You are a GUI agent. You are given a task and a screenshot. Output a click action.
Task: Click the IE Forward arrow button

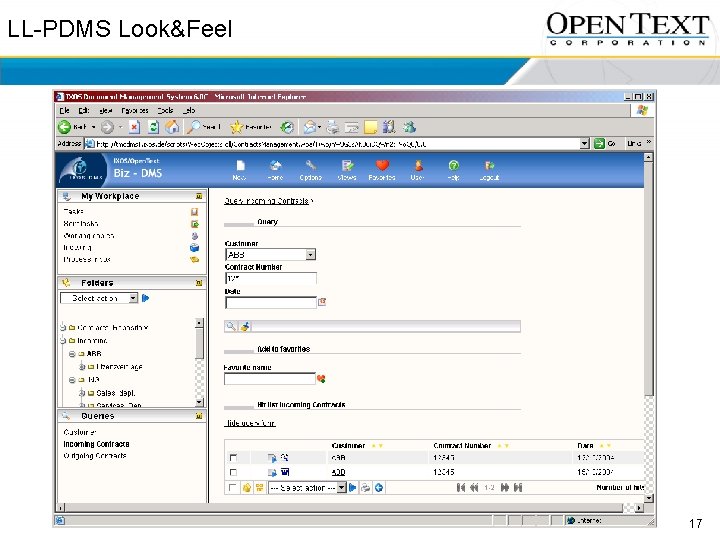[x=107, y=127]
